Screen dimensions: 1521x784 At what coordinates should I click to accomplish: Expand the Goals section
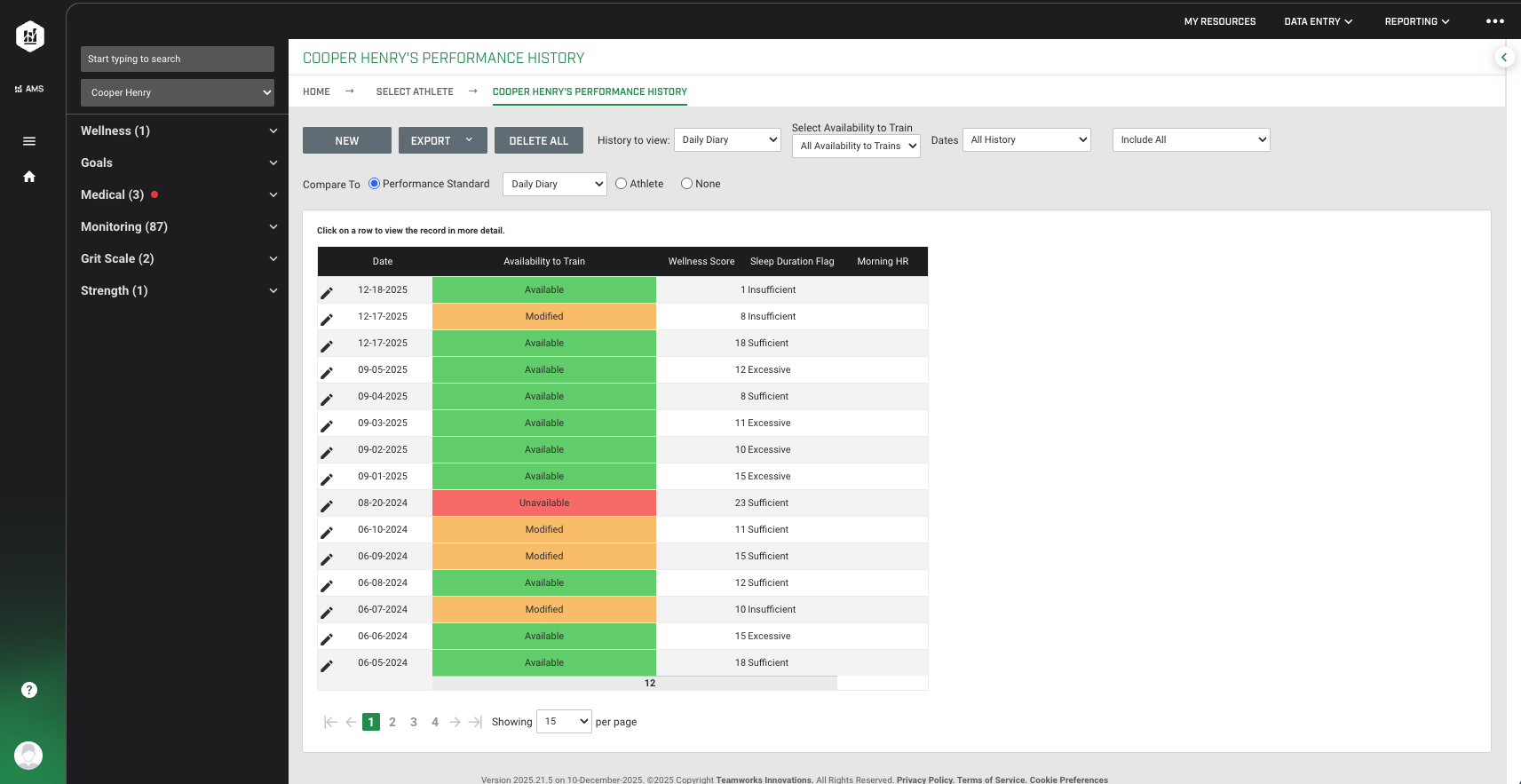tap(178, 162)
